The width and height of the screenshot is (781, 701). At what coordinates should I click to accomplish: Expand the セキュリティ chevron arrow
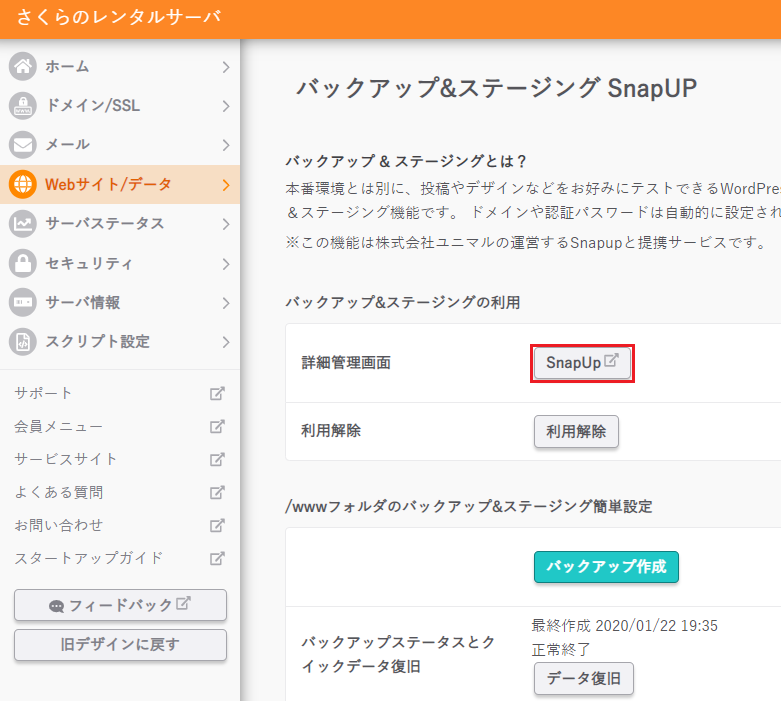pyautogui.click(x=226, y=264)
